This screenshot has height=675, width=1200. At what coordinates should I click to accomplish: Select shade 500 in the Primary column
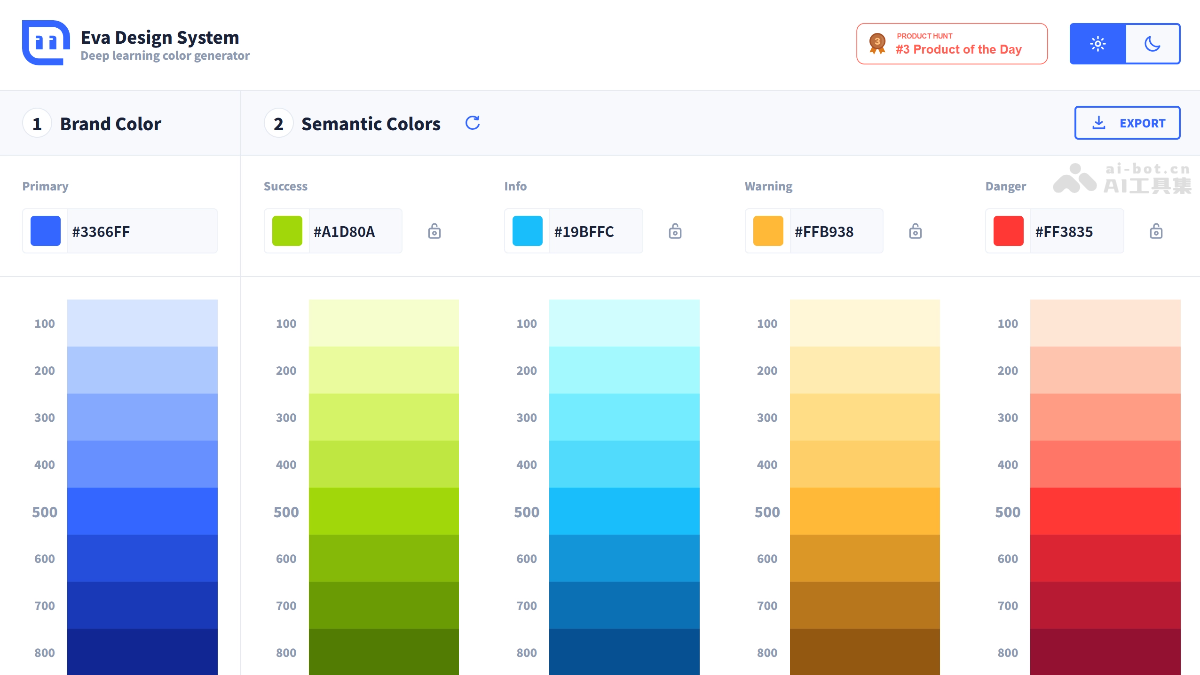(x=142, y=511)
